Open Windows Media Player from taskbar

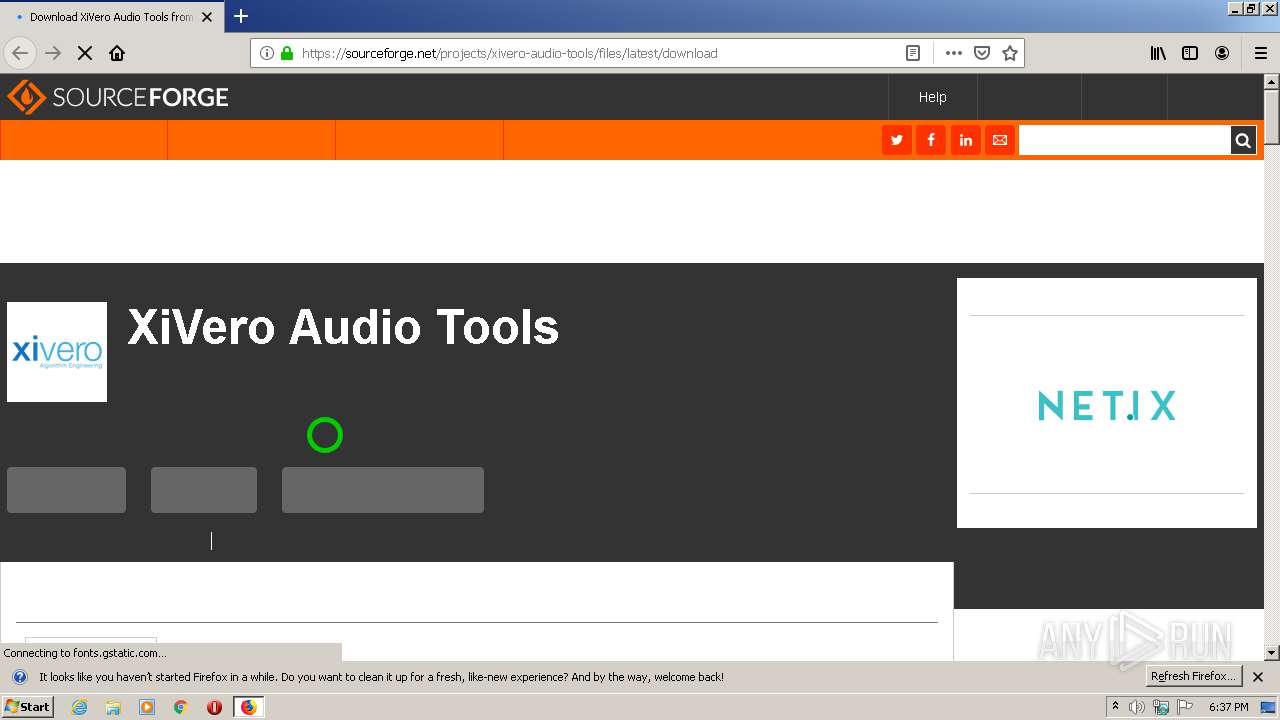[147, 707]
